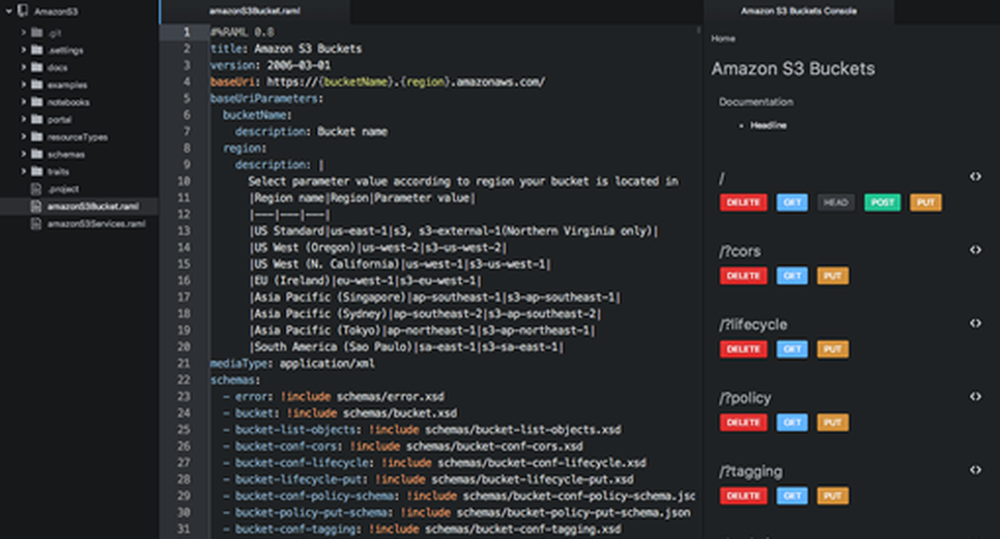Select the resourceTypes folder label

(77, 137)
